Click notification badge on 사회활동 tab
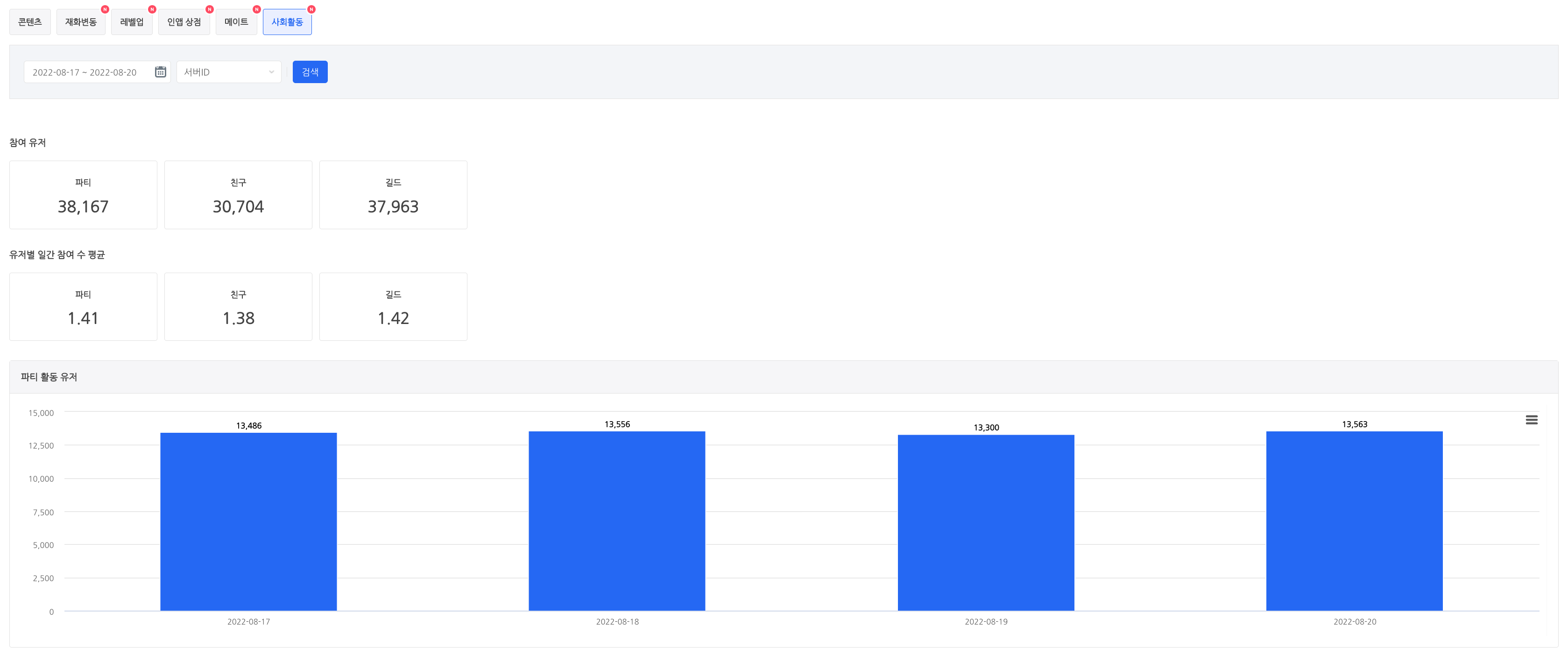Image resolution: width=1568 pixels, height=662 pixels. pos(311,9)
